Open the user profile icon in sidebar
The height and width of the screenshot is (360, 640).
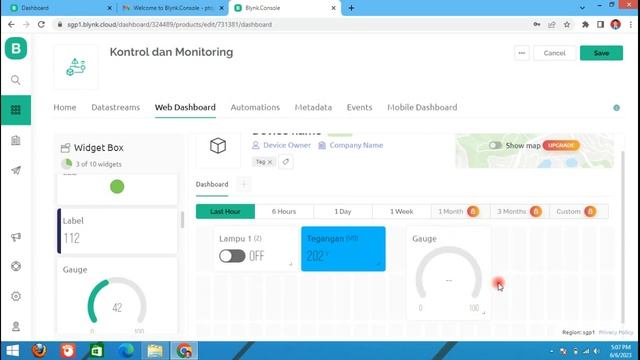(16, 326)
